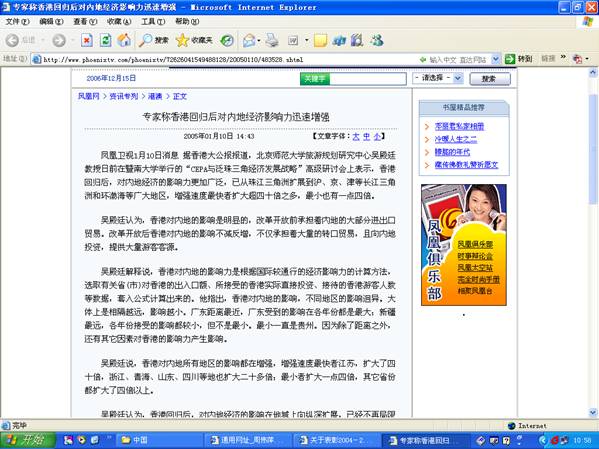Open the 冷暖人生之二 book link
The height and width of the screenshot is (449, 599).
click(x=456, y=139)
